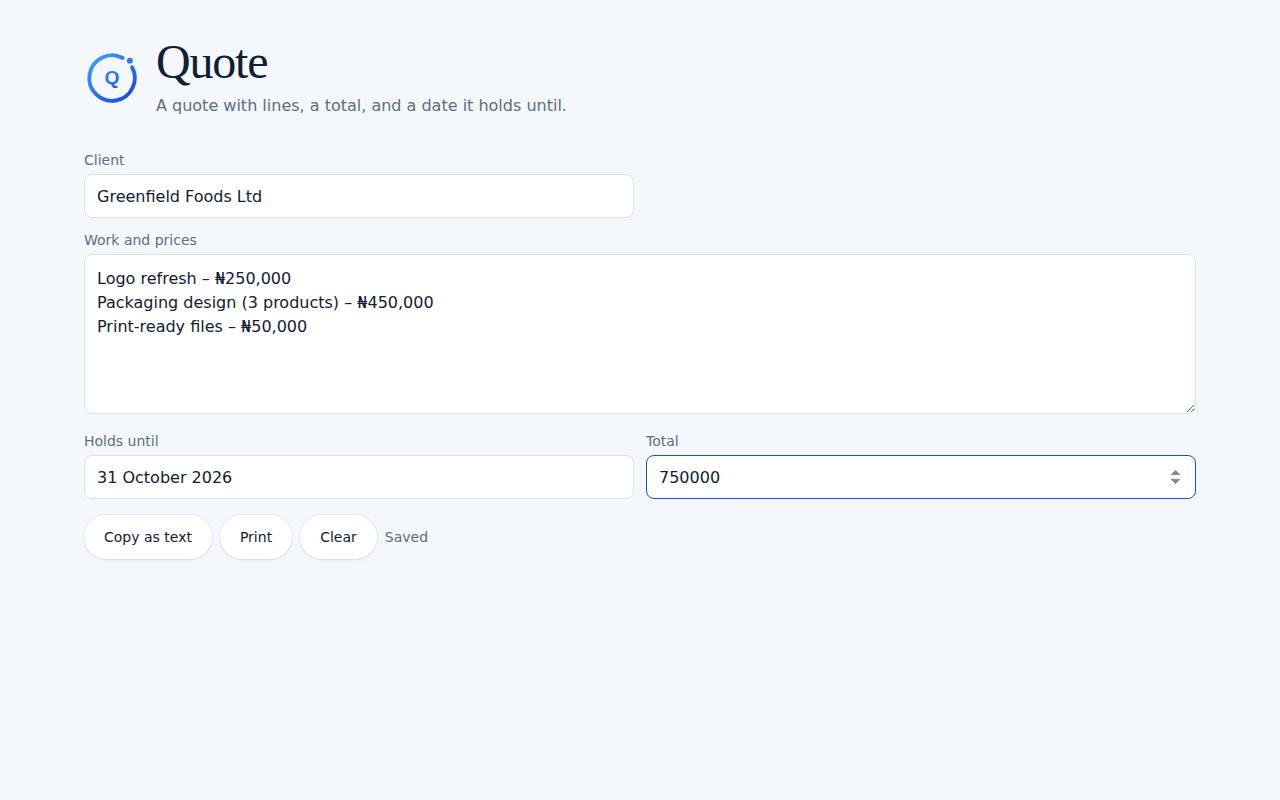Click the Client label
This screenshot has height=800, width=1280.
point(104,160)
